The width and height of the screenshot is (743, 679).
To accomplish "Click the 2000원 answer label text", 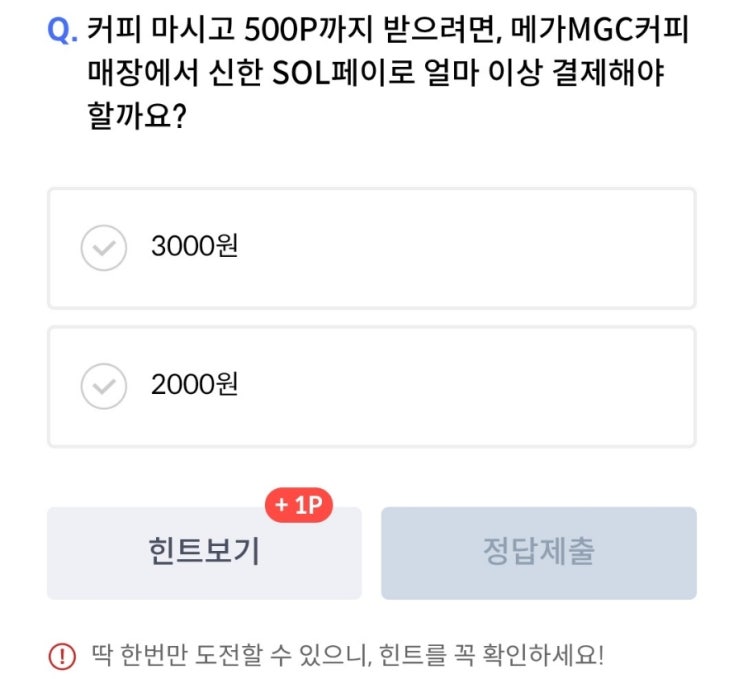I will (x=194, y=386).
